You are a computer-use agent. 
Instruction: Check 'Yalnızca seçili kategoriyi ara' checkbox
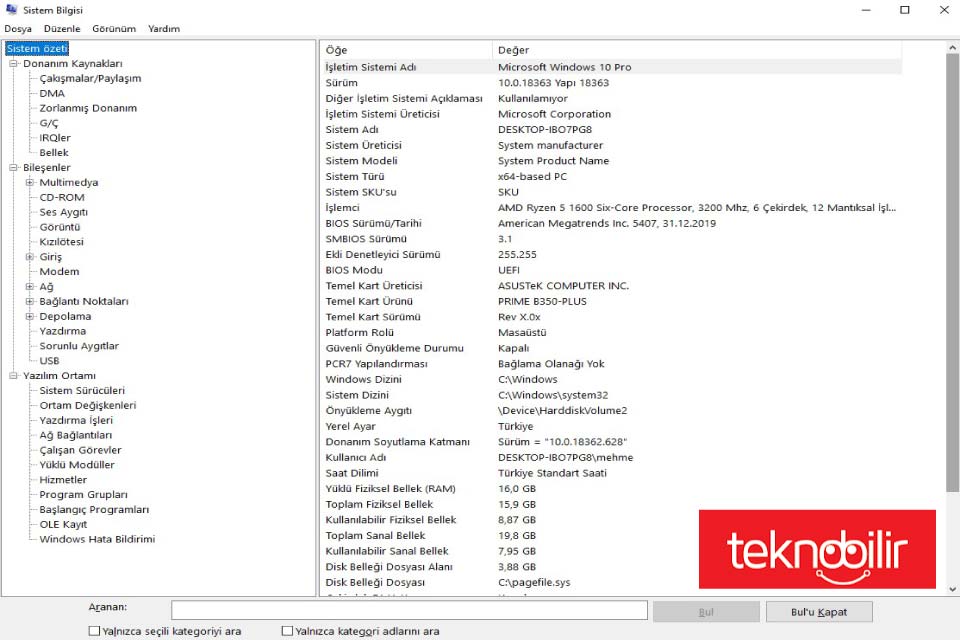click(94, 630)
